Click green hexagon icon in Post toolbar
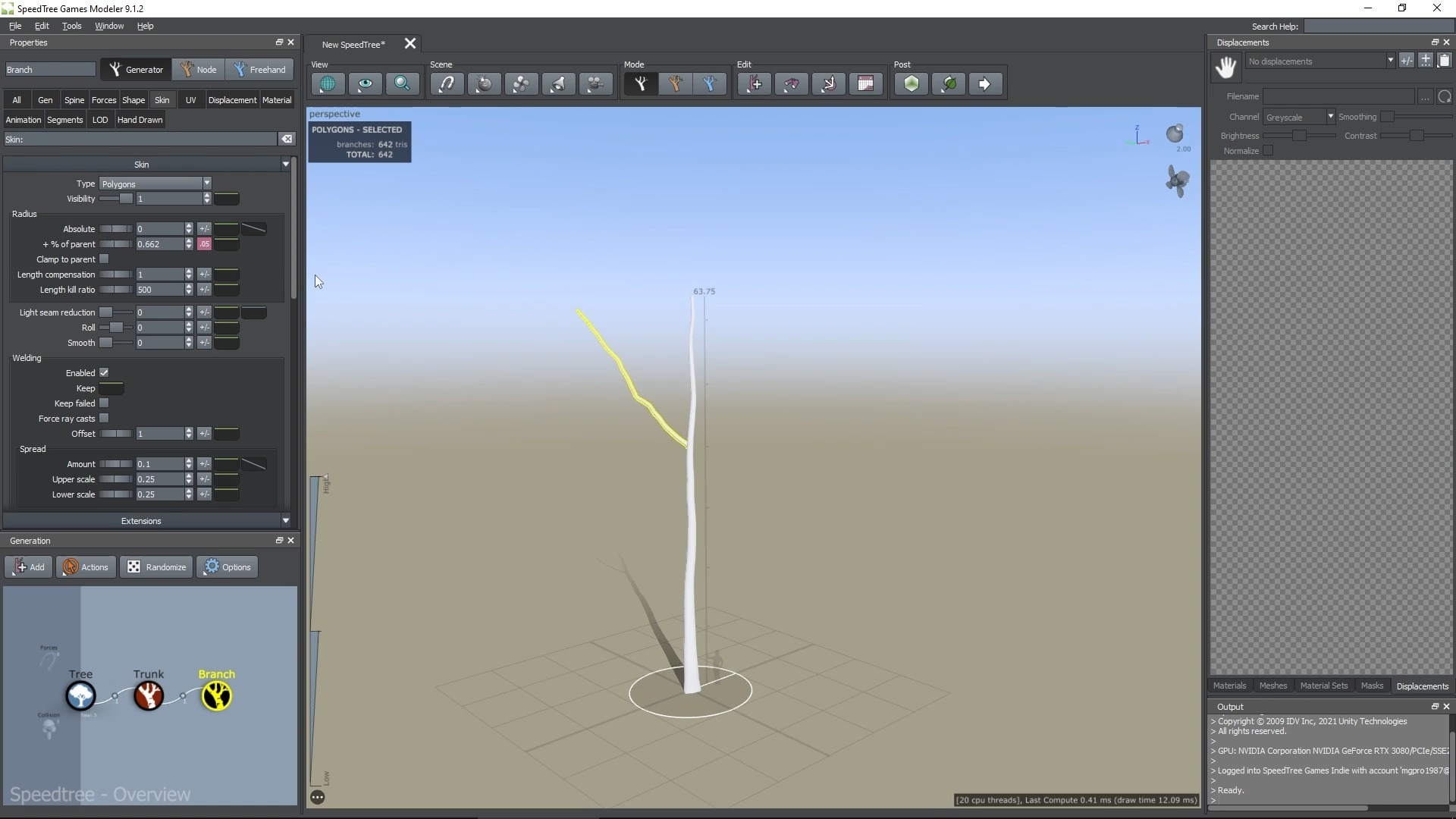Screen dimensions: 1456x819 (x=912, y=84)
